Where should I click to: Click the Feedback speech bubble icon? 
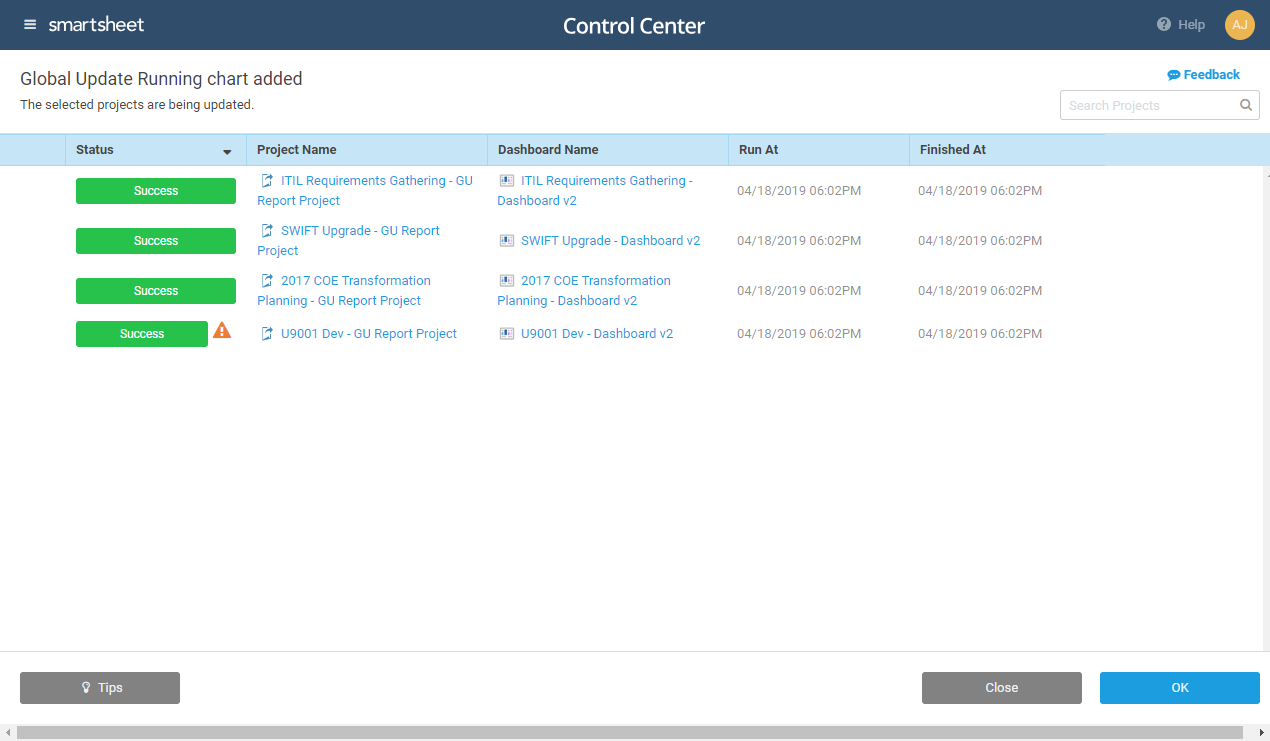(1174, 75)
